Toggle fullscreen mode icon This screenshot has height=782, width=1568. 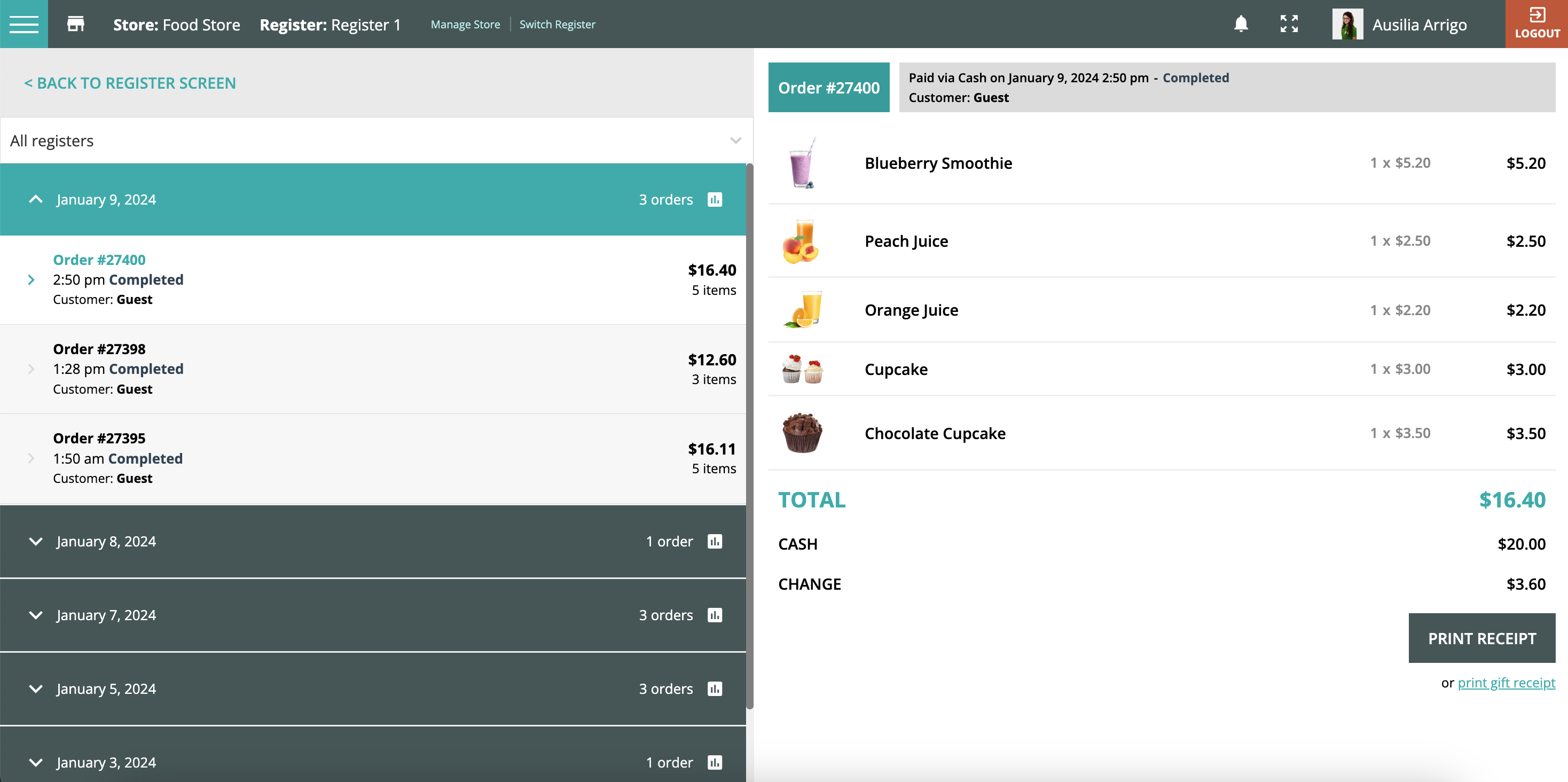tap(1289, 25)
